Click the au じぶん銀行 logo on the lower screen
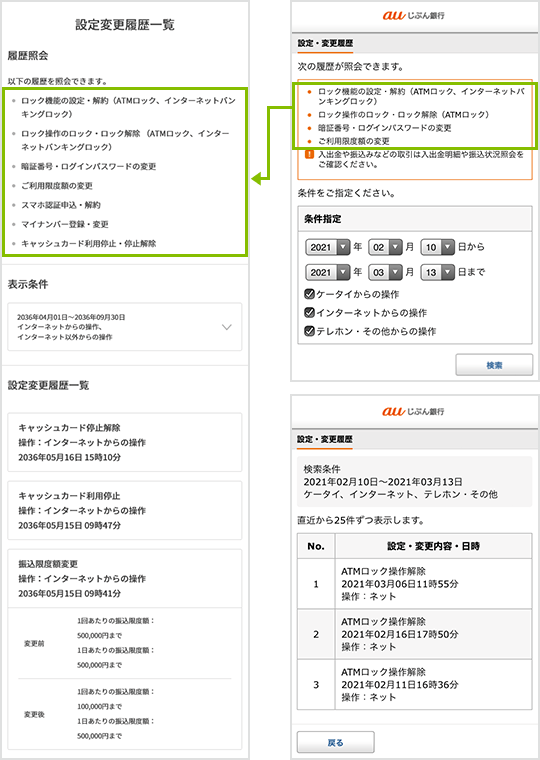540x760 pixels. click(x=413, y=412)
